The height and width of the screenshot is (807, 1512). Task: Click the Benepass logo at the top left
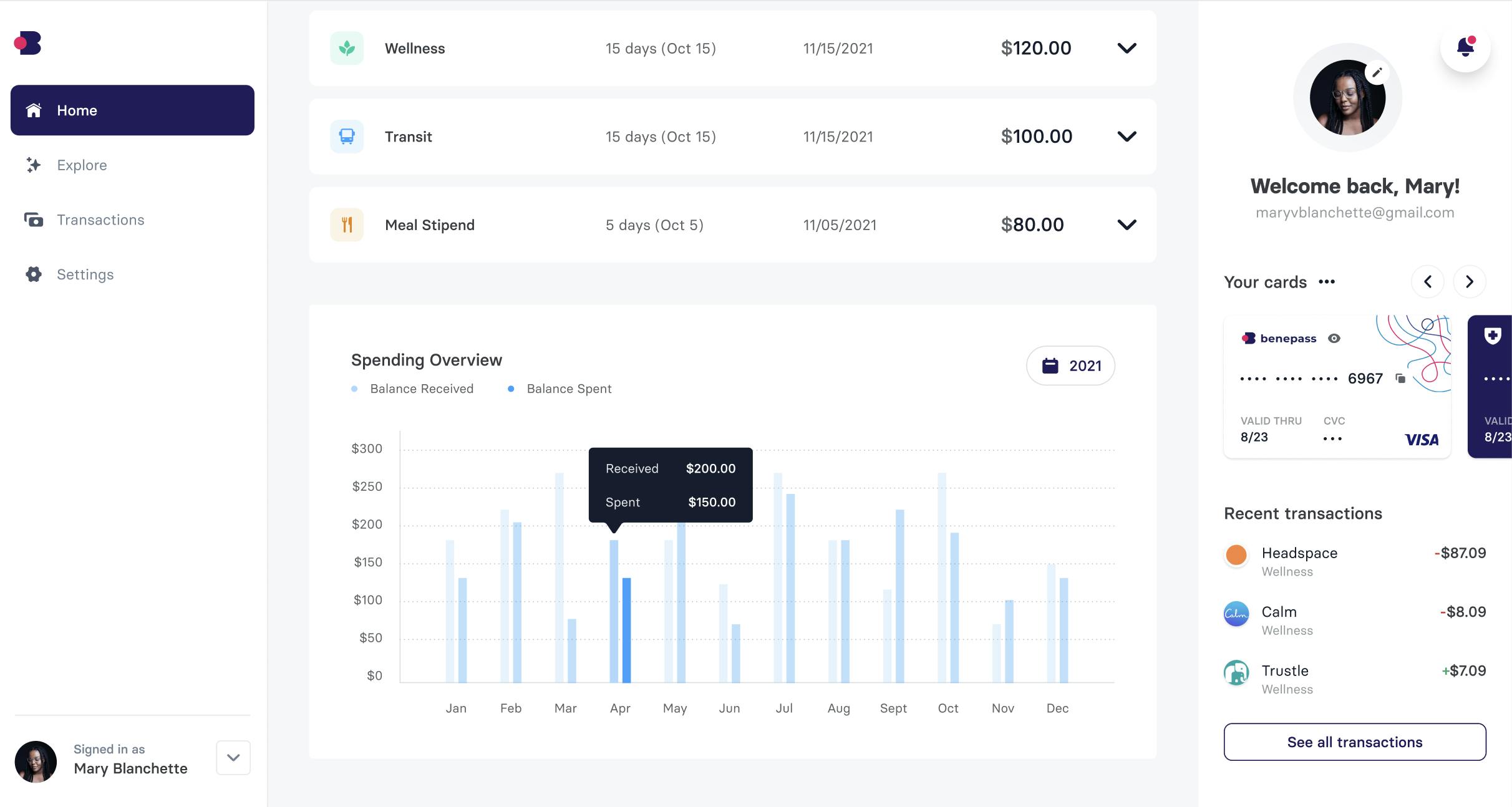point(28,43)
